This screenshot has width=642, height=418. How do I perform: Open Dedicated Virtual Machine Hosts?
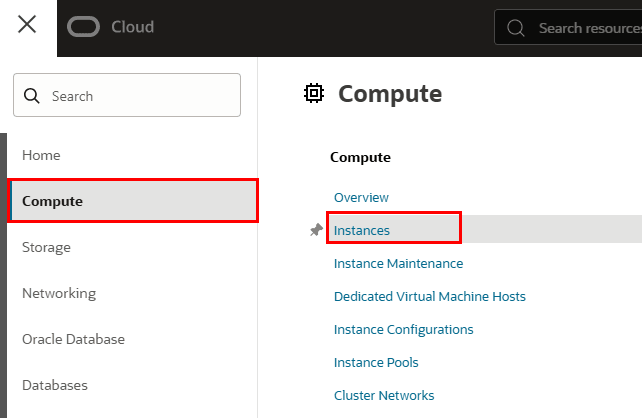(x=429, y=296)
